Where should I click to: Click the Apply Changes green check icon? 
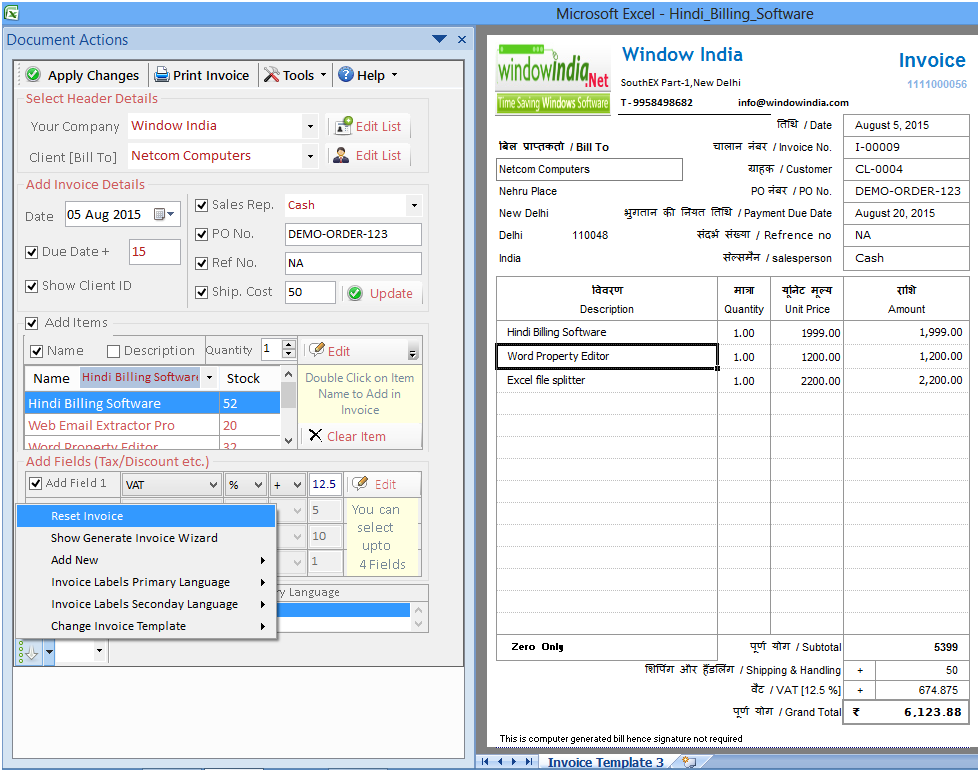click(33, 75)
